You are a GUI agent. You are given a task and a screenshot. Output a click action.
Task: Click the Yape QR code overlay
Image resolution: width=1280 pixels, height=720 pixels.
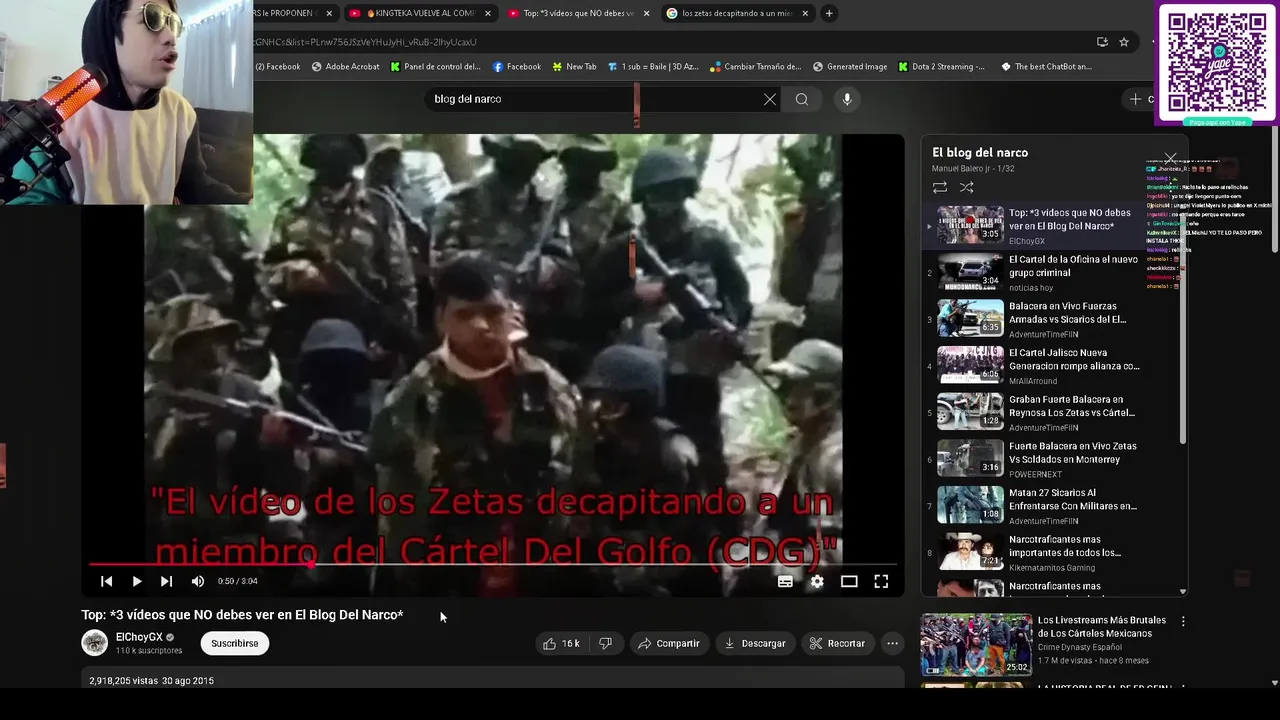[1217, 63]
